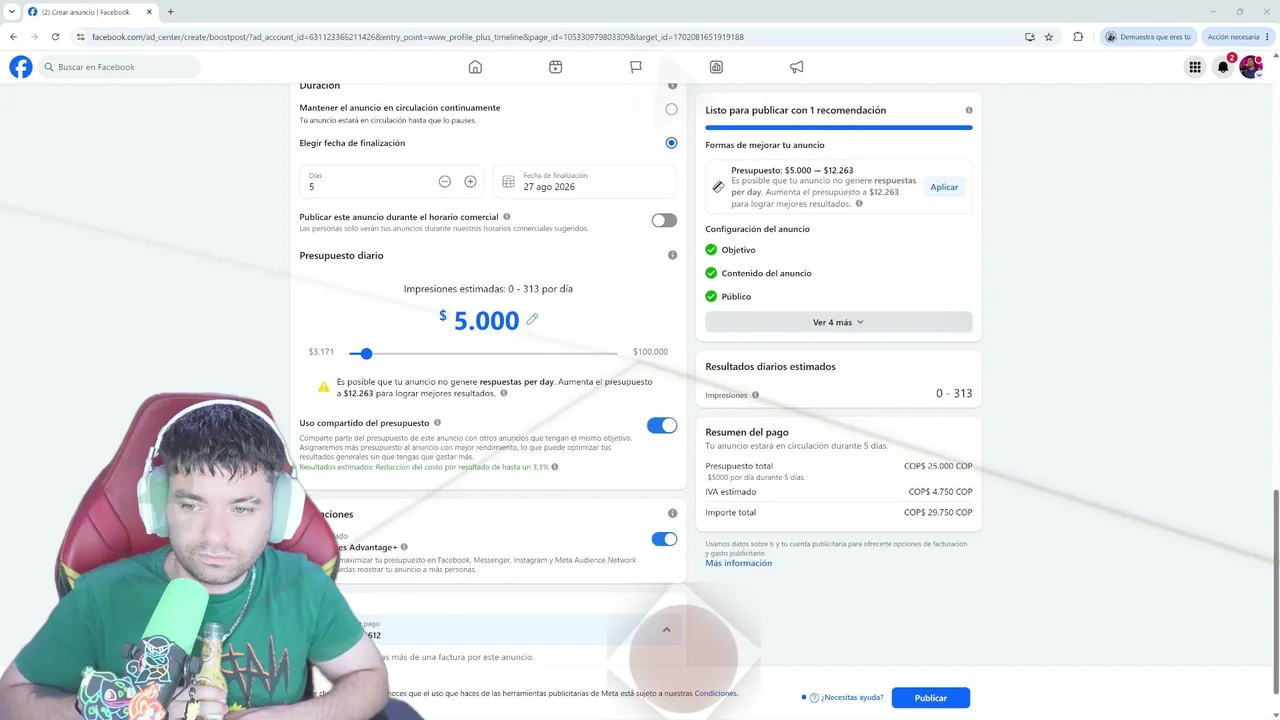Viewport: 1280px width, 720px height.
Task: Show info for Impresiones estimate
Action: [x=755, y=395]
